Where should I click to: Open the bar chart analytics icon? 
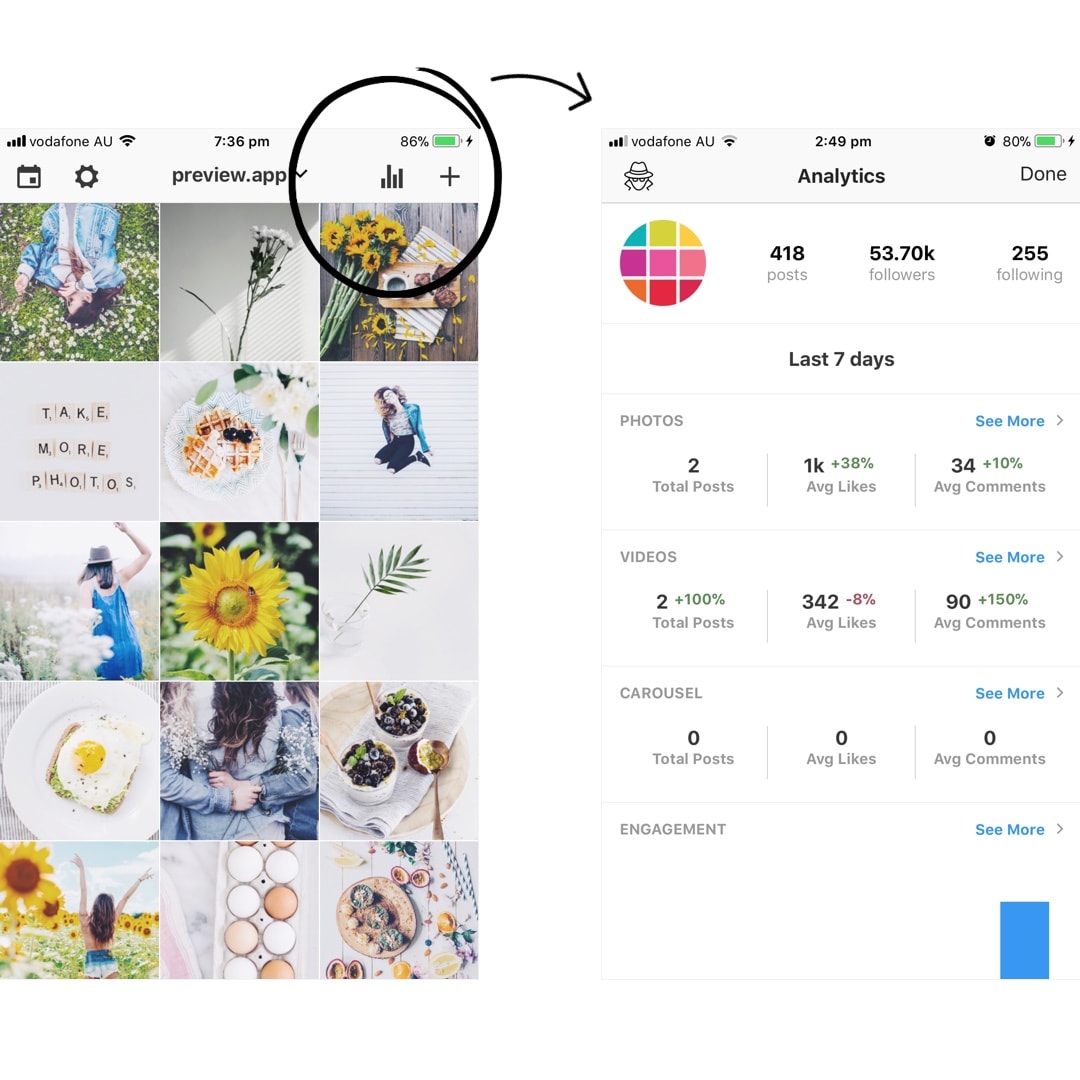click(x=392, y=176)
